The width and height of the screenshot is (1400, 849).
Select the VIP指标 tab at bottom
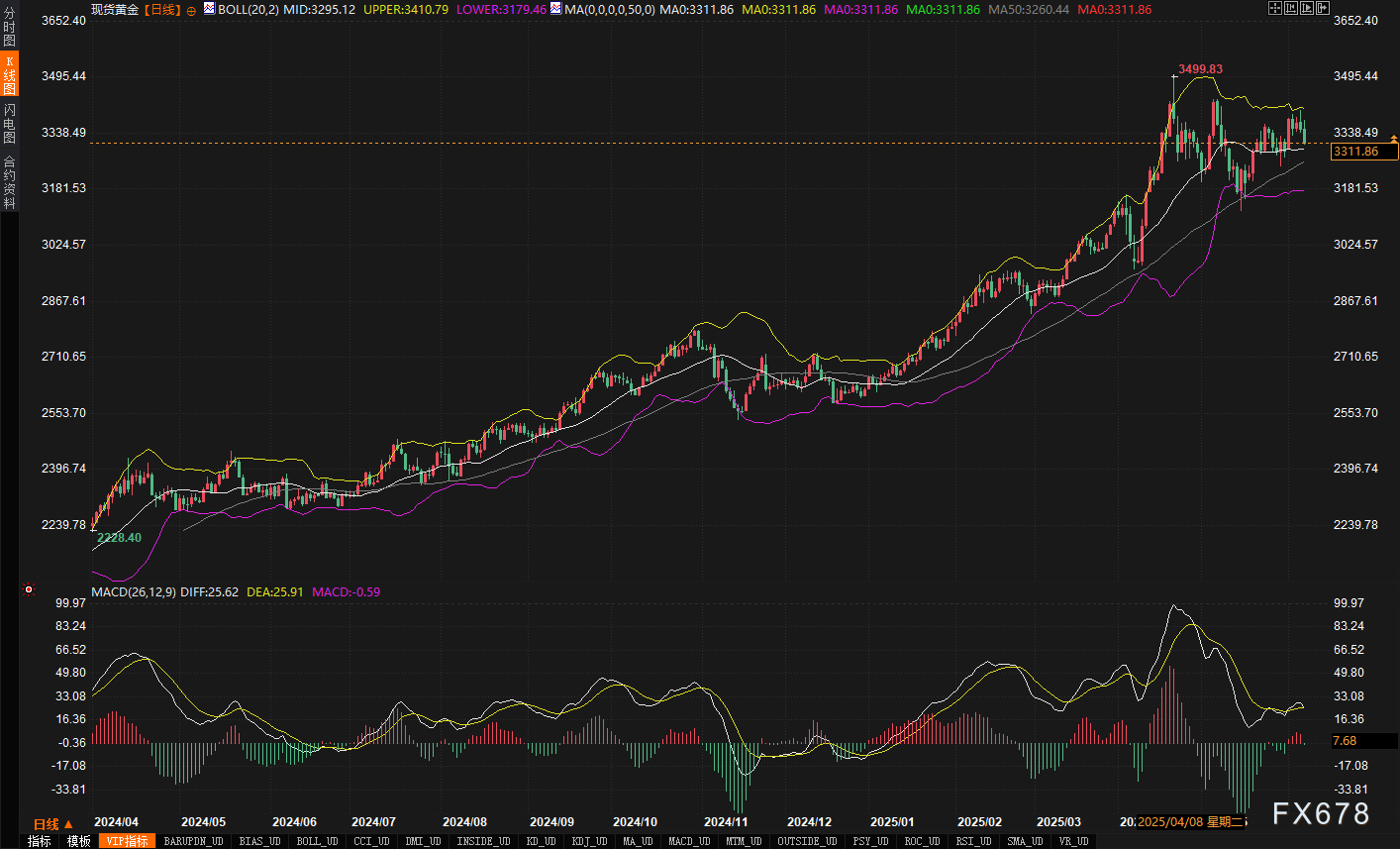(128, 841)
